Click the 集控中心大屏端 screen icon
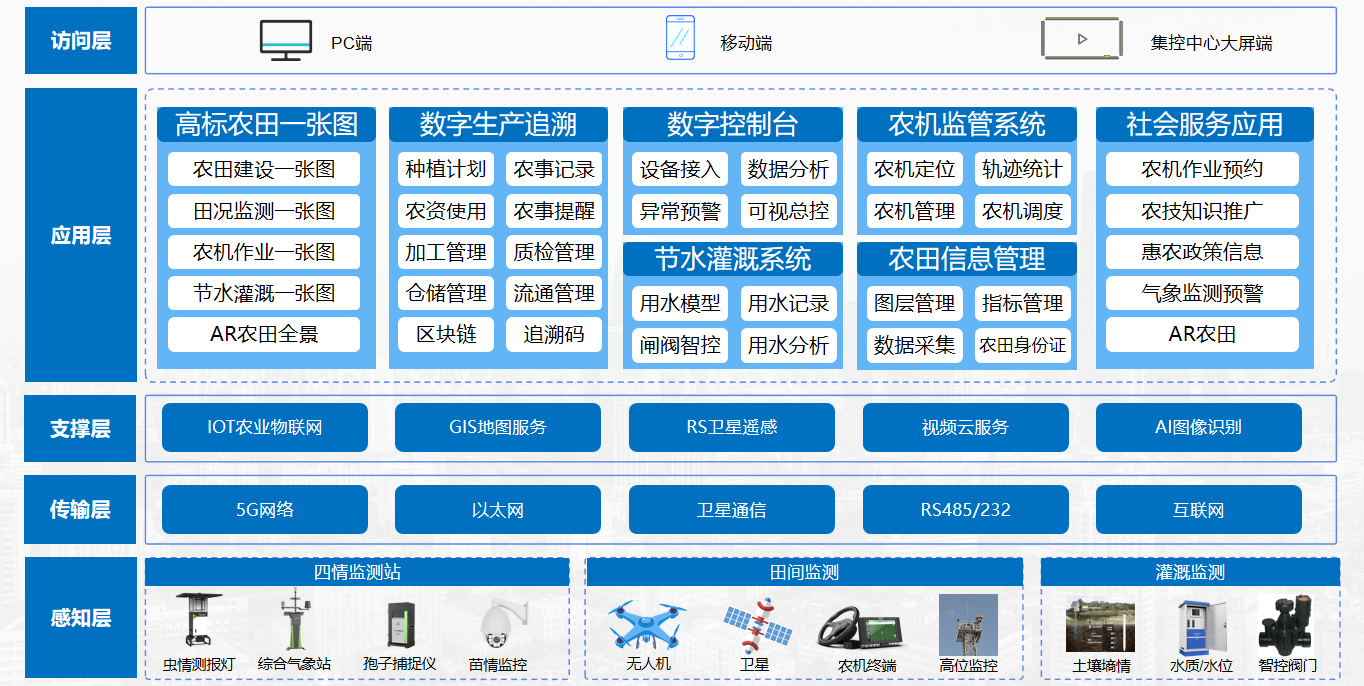This screenshot has height=686, width=1364. [1081, 39]
